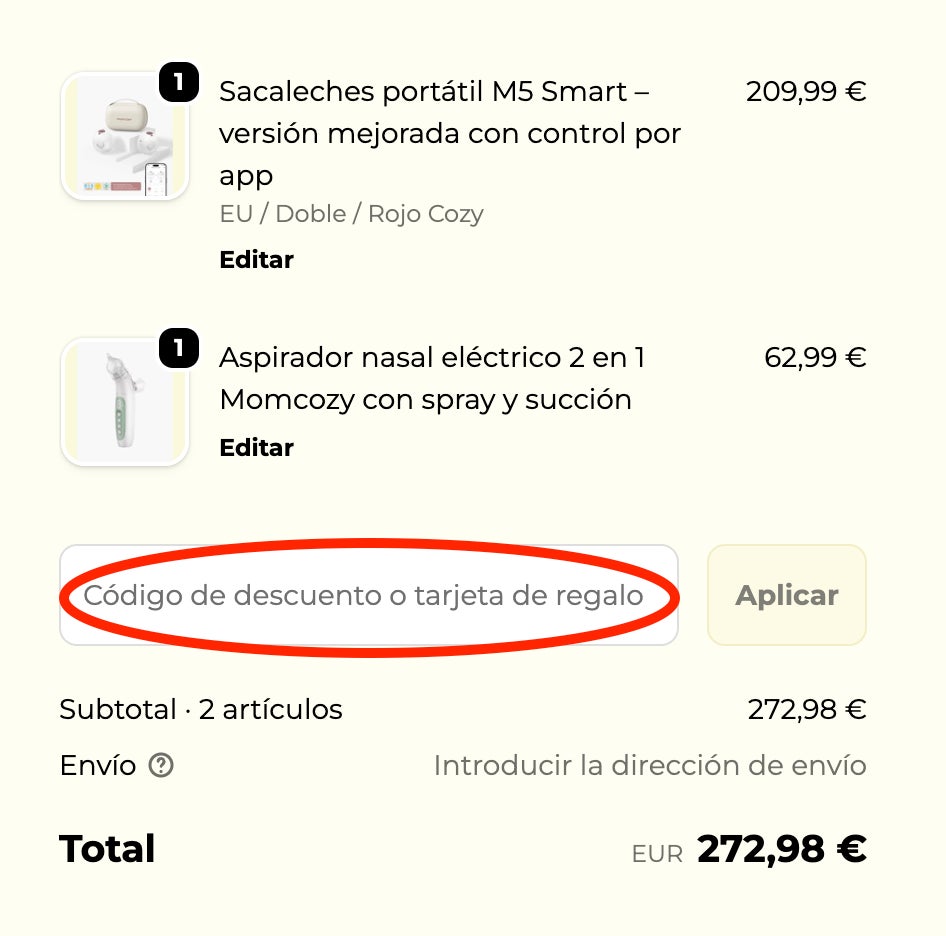The height and width of the screenshot is (936, 946).
Task: Click the nasal aspirator quantity badge
Action: [179, 349]
